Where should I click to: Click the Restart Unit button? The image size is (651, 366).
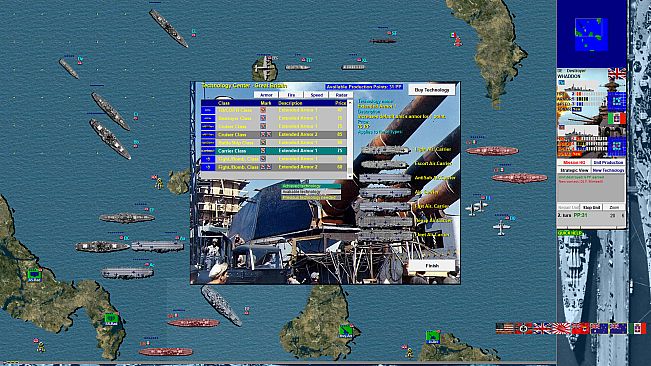tap(568, 207)
